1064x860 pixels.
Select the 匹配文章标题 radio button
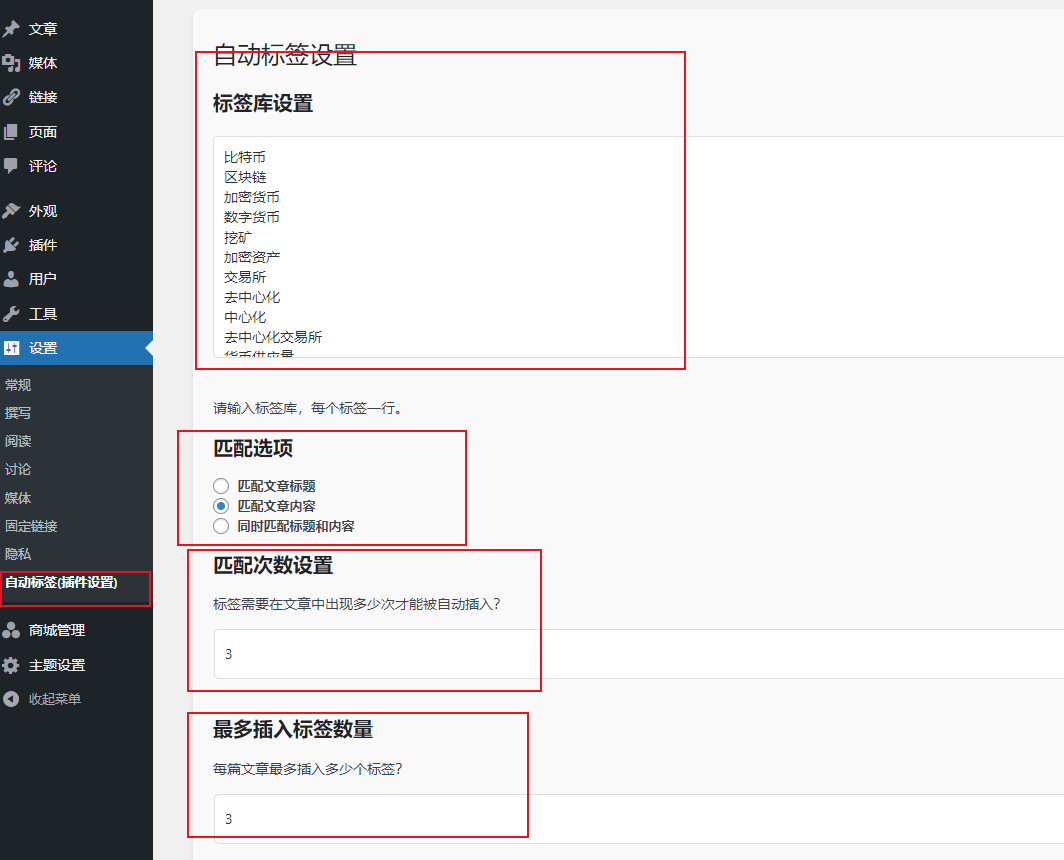pos(221,486)
